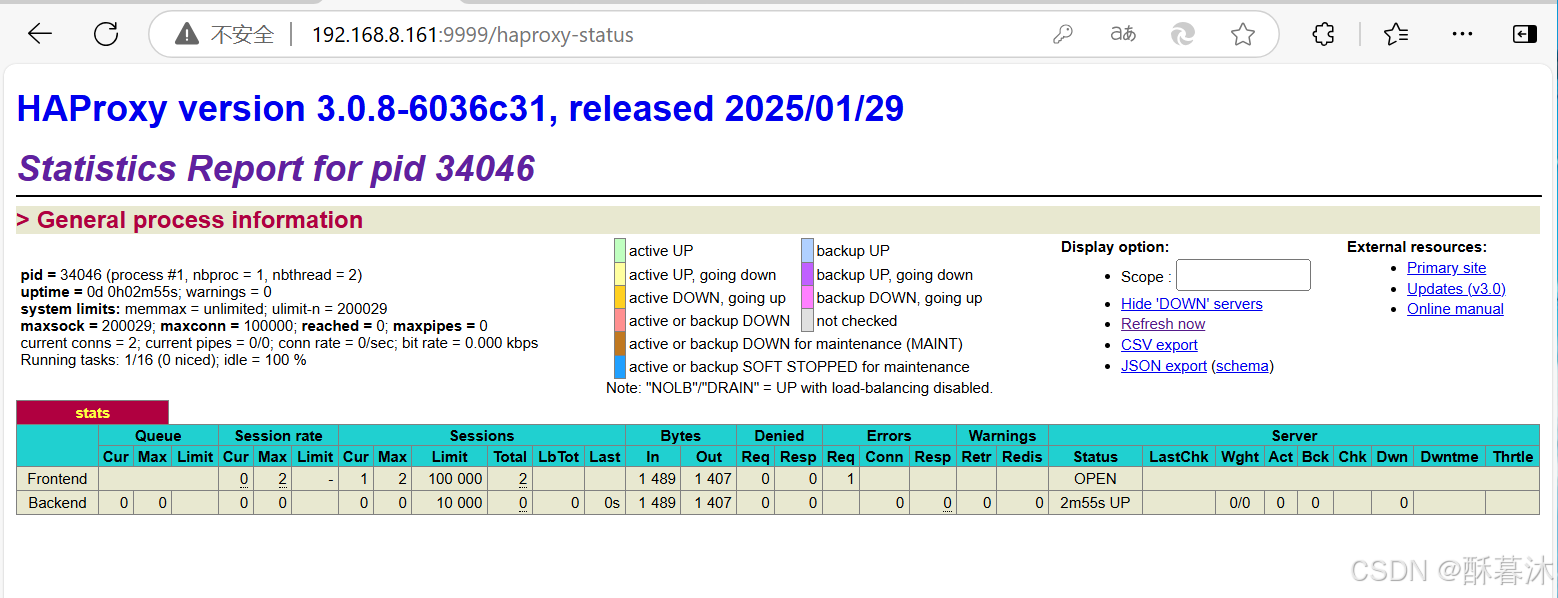This screenshot has height=598, width=1558.
Task: Click the active DOWN, going up orange swatch
Action: (x=620, y=297)
